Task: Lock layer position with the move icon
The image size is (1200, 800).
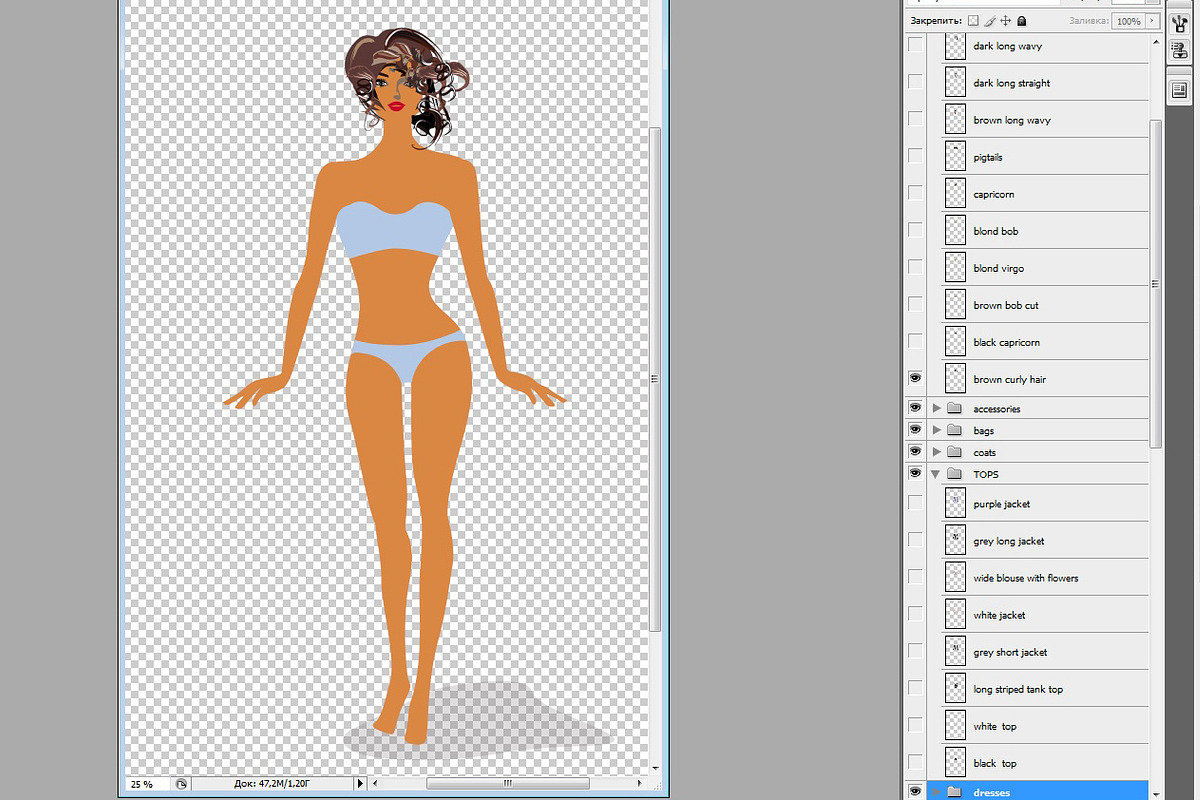Action: click(x=1006, y=20)
